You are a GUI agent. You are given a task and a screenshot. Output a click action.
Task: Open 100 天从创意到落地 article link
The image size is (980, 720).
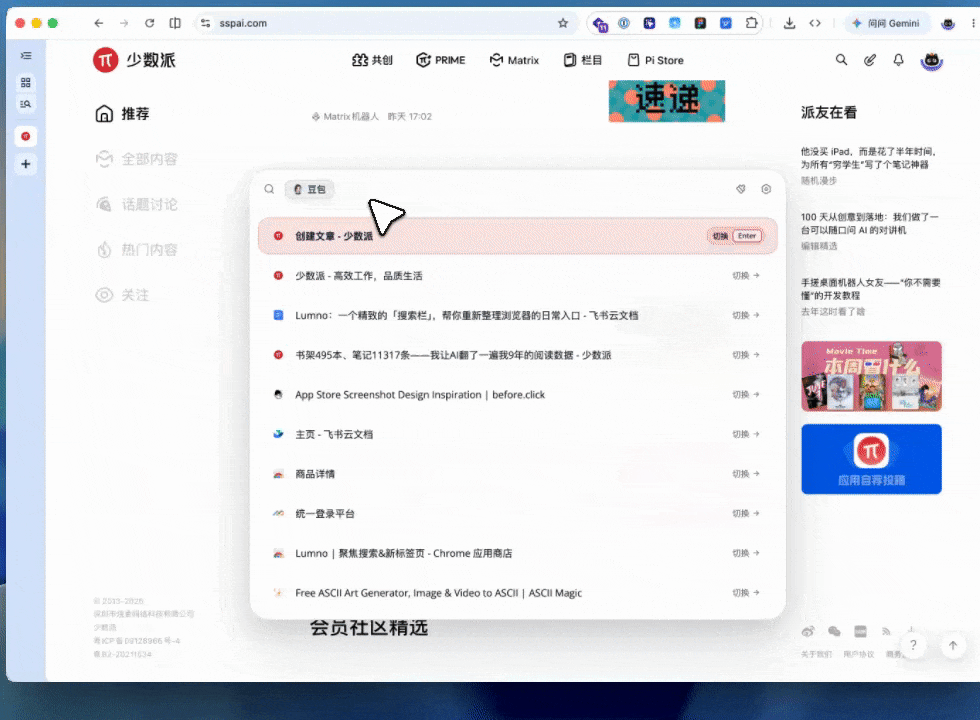coord(869,224)
